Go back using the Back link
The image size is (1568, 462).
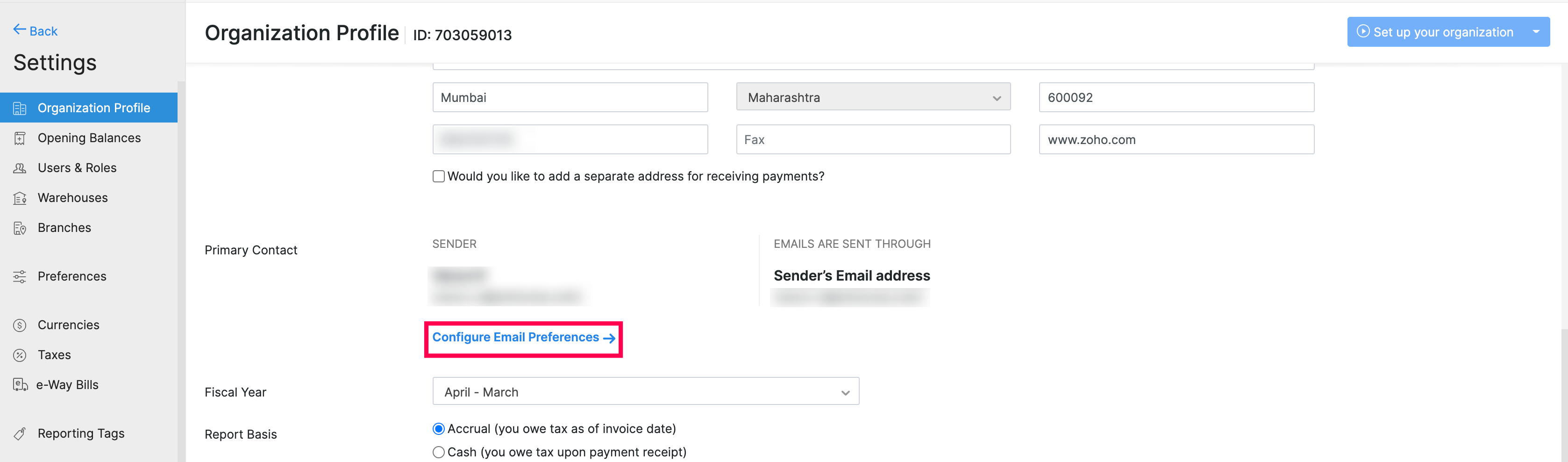coord(36,30)
